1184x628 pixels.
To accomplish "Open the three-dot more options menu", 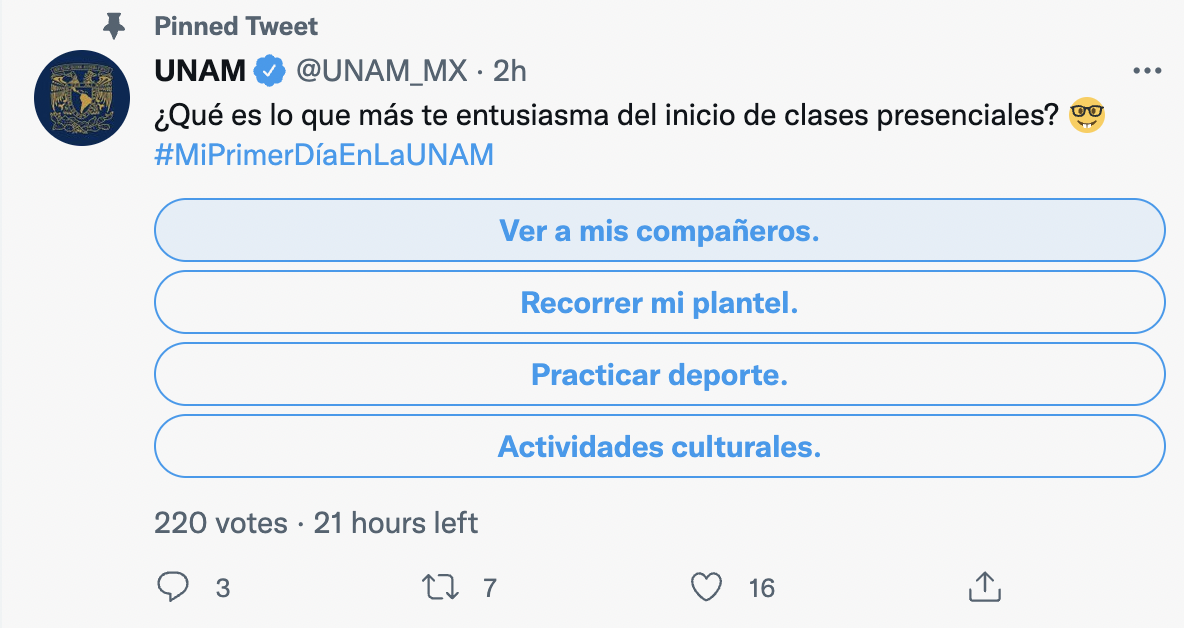I will coord(1146,71).
